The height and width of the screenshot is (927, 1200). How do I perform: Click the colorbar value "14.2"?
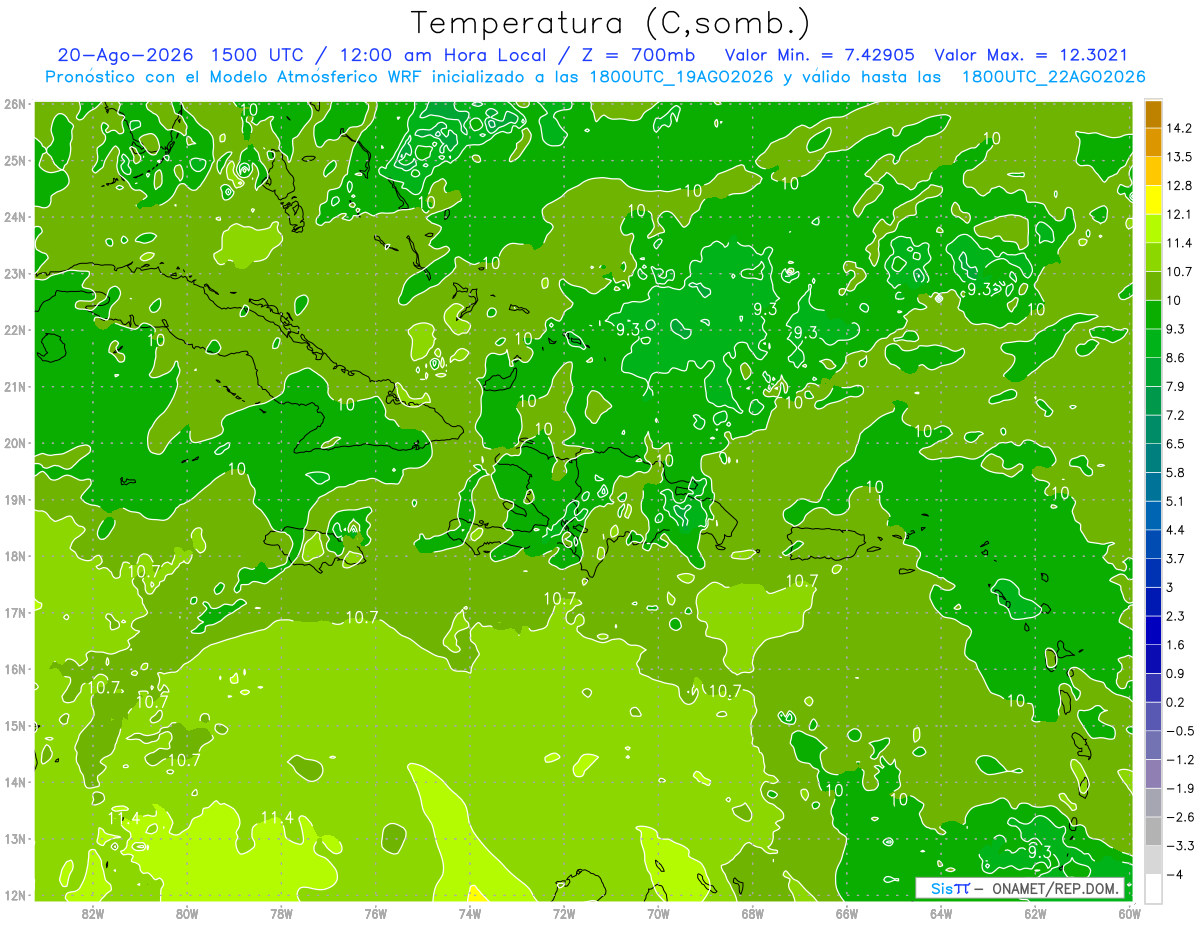1179,128
